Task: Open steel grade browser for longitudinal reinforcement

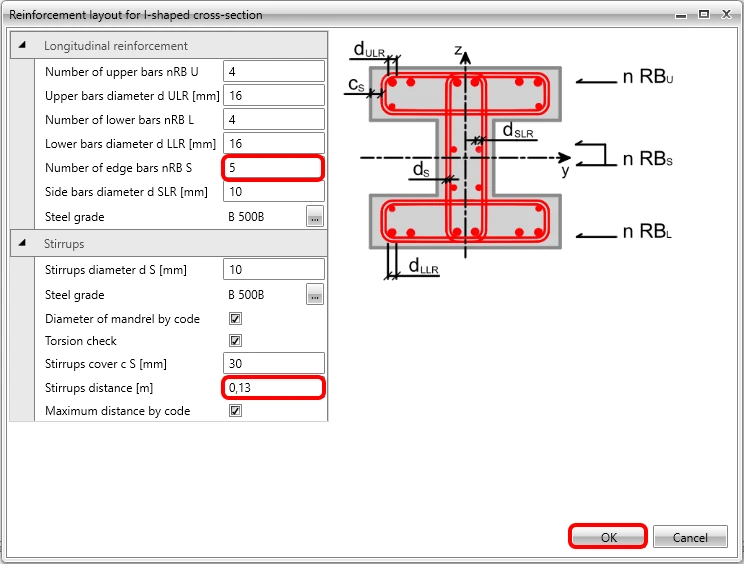Action: pos(315,217)
